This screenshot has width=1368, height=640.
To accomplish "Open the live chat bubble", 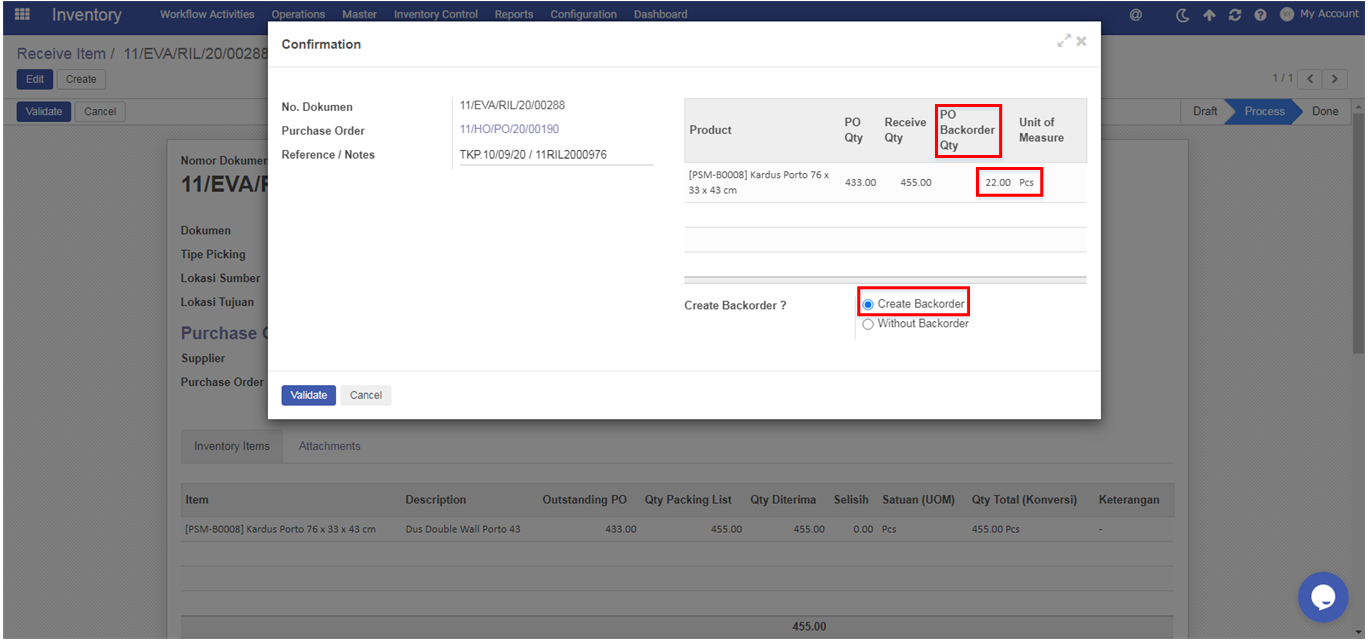I will (x=1322, y=597).
